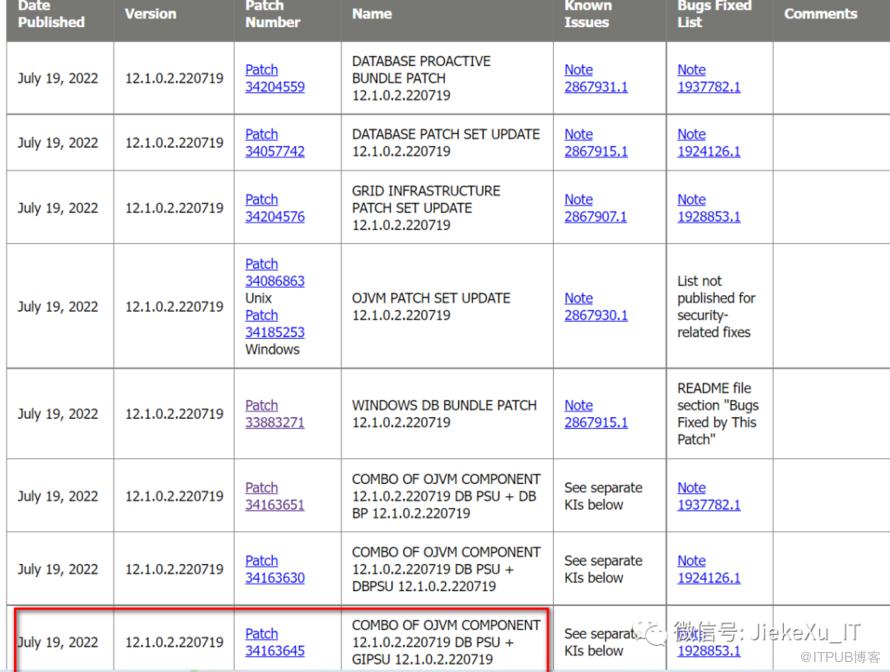Screen dimensions: 890x672
Task: Open Patch 34057742 link
Action: coord(275,143)
